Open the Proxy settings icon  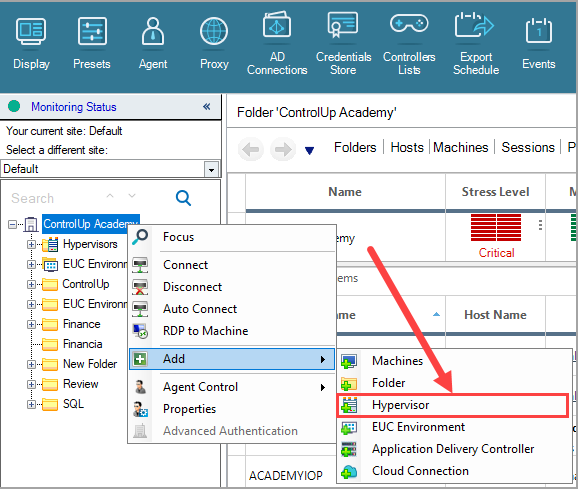(214, 43)
